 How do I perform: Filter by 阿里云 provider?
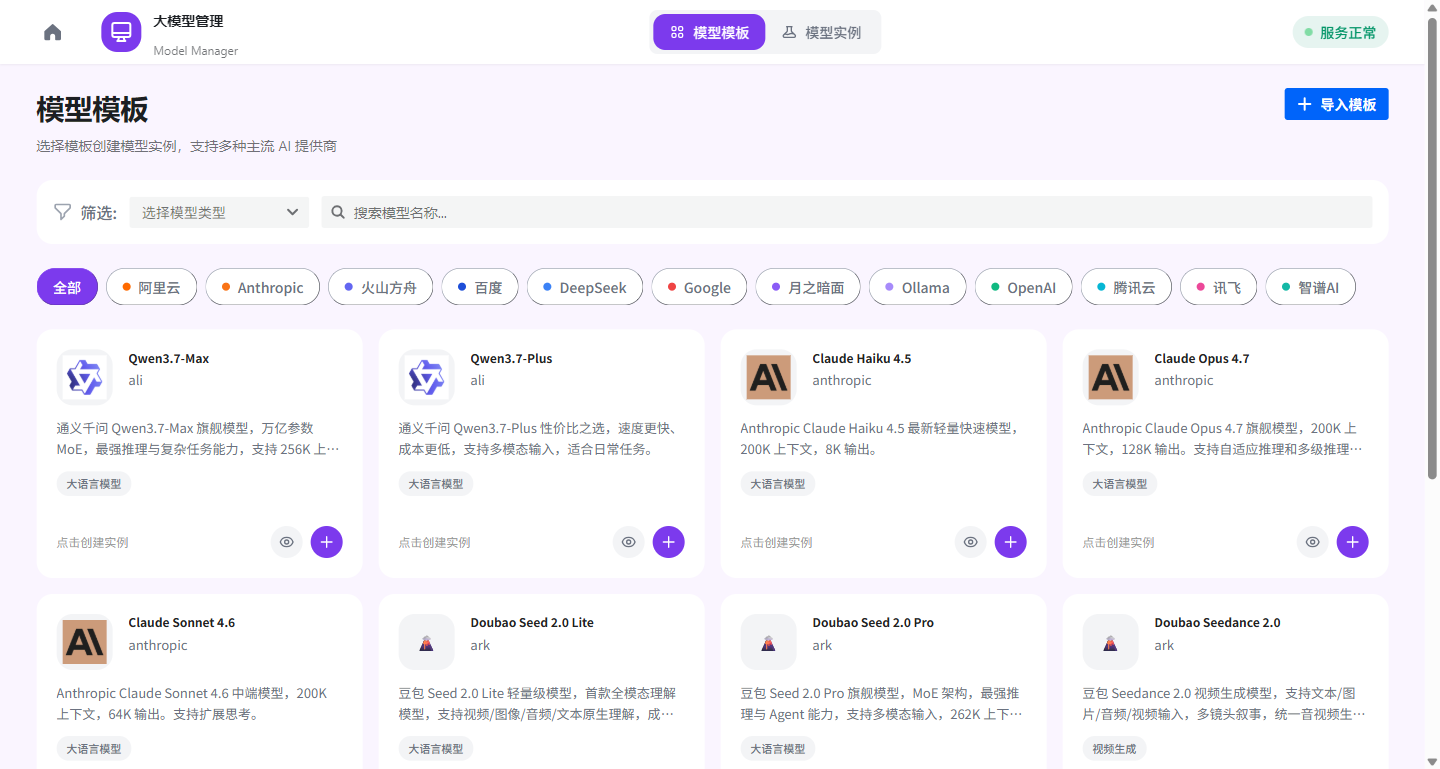(x=152, y=287)
